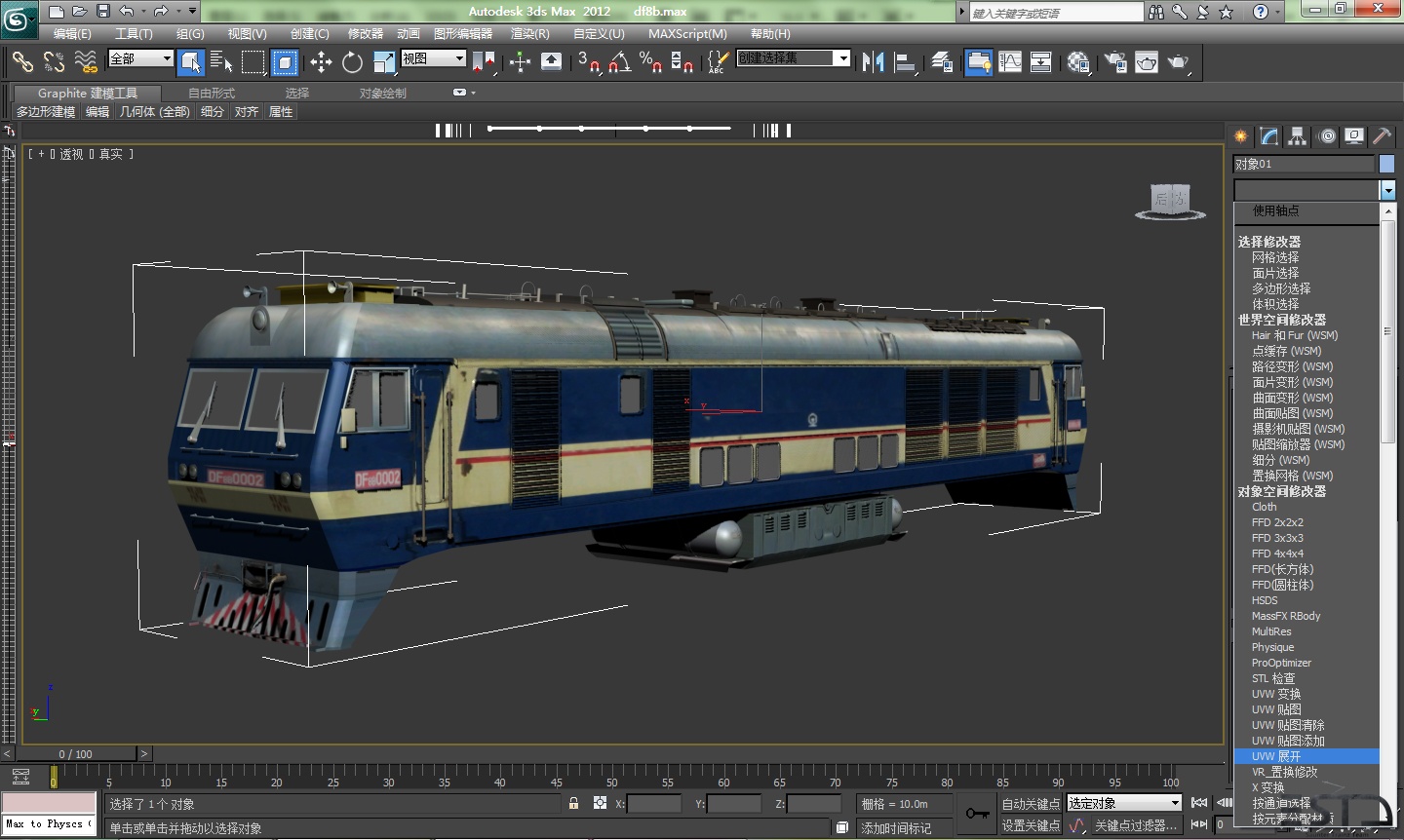Click the Mirror tool icon
This screenshot has width=1404, height=840.
pyautogui.click(x=873, y=62)
